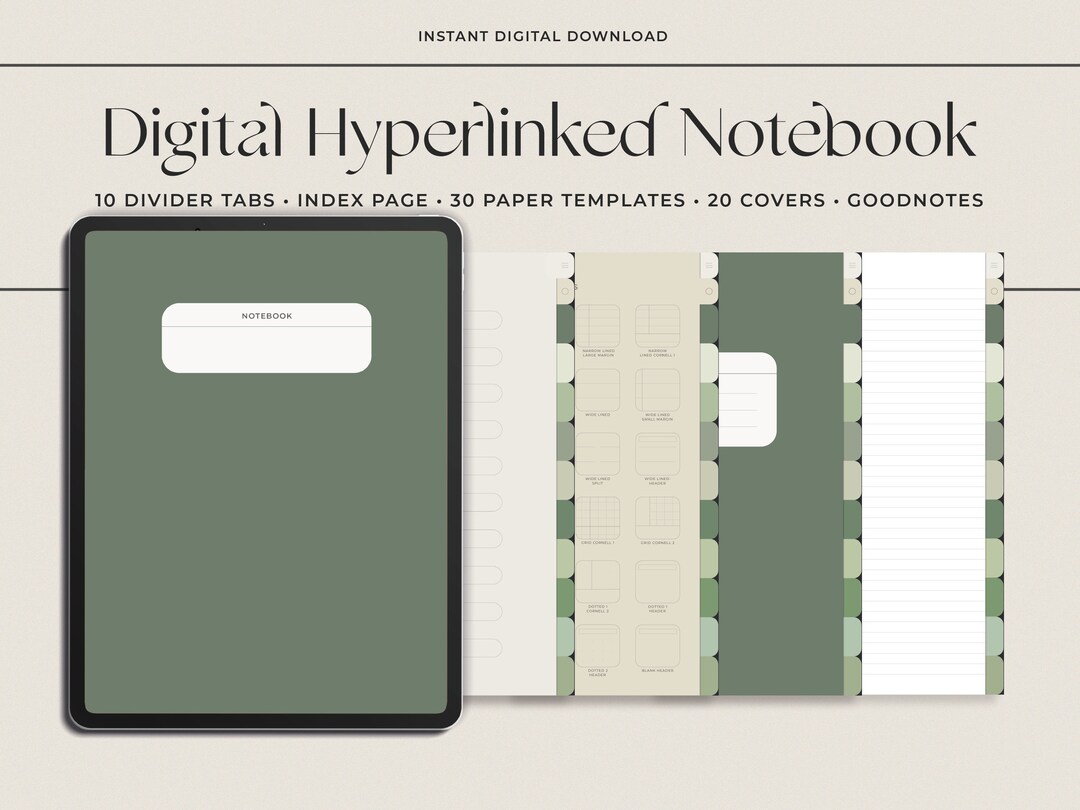Viewport: 1080px width, 810px height.
Task: Open the hamburger menu on the lined notes page
Action: 994,265
